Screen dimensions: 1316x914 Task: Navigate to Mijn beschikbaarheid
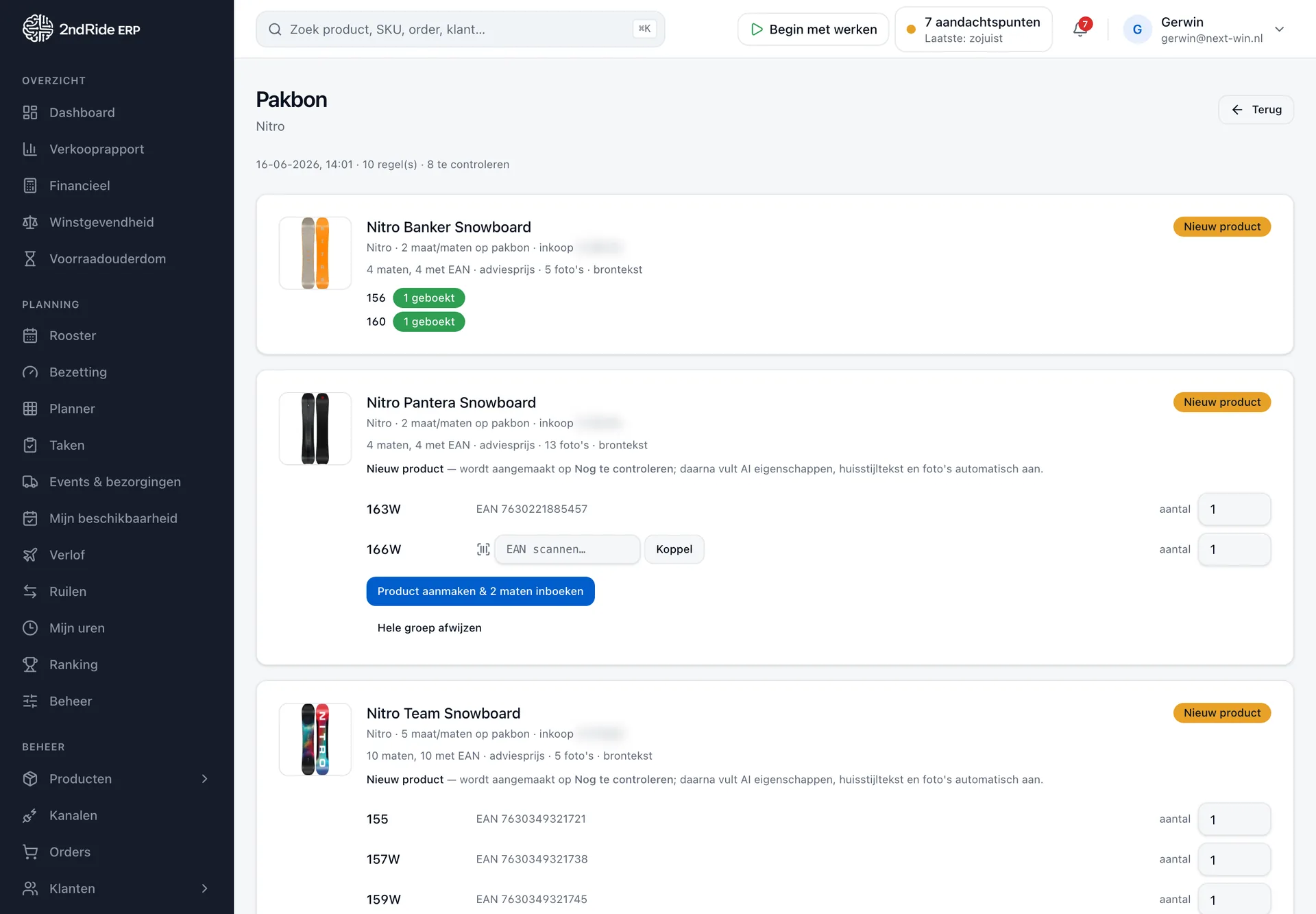pyautogui.click(x=117, y=518)
